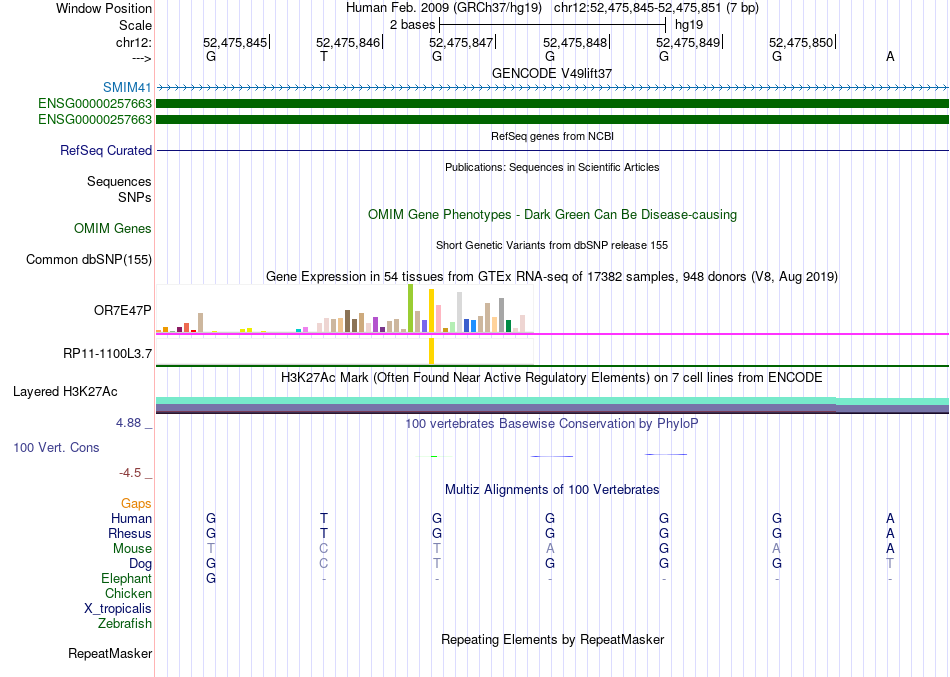Click Repeating Elements by RepeatMasker title
The height and width of the screenshot is (677, 950).
[552, 639]
